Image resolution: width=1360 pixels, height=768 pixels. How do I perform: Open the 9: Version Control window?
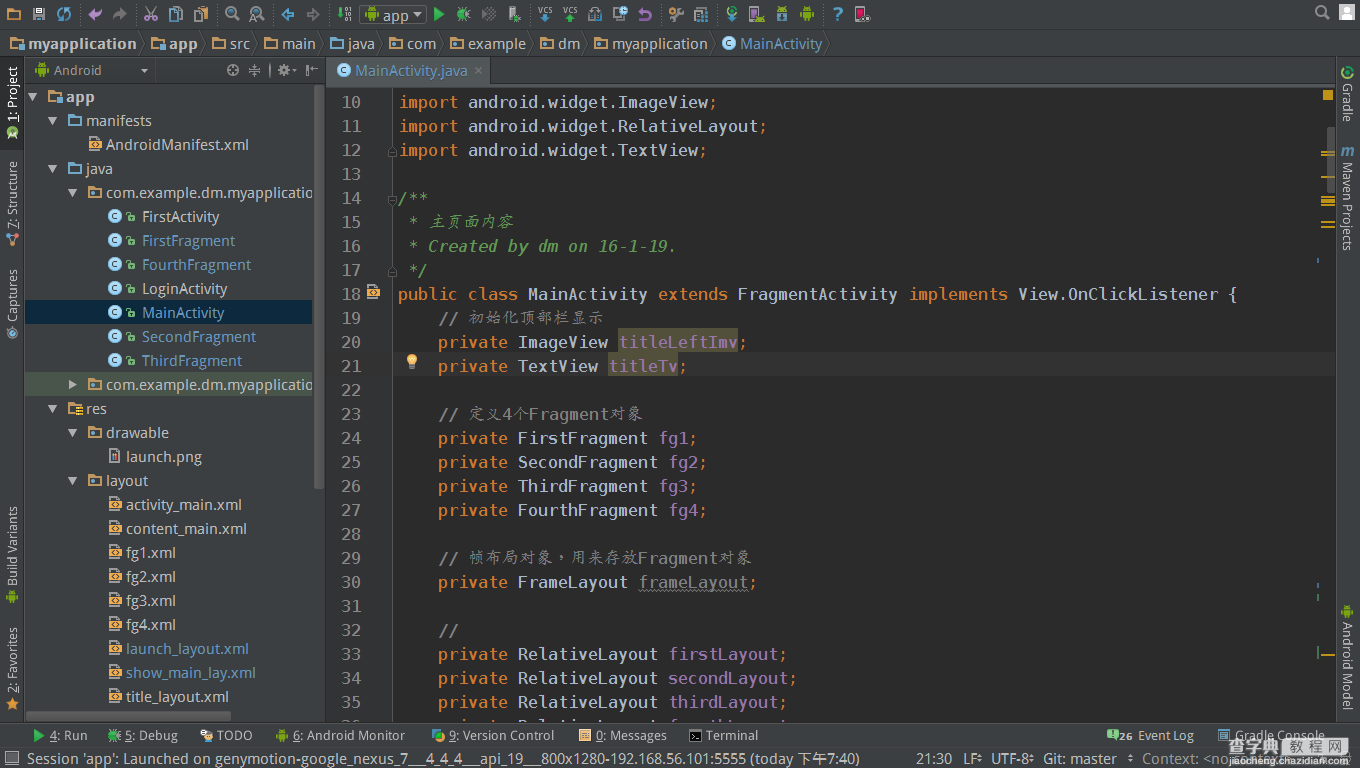coord(494,735)
